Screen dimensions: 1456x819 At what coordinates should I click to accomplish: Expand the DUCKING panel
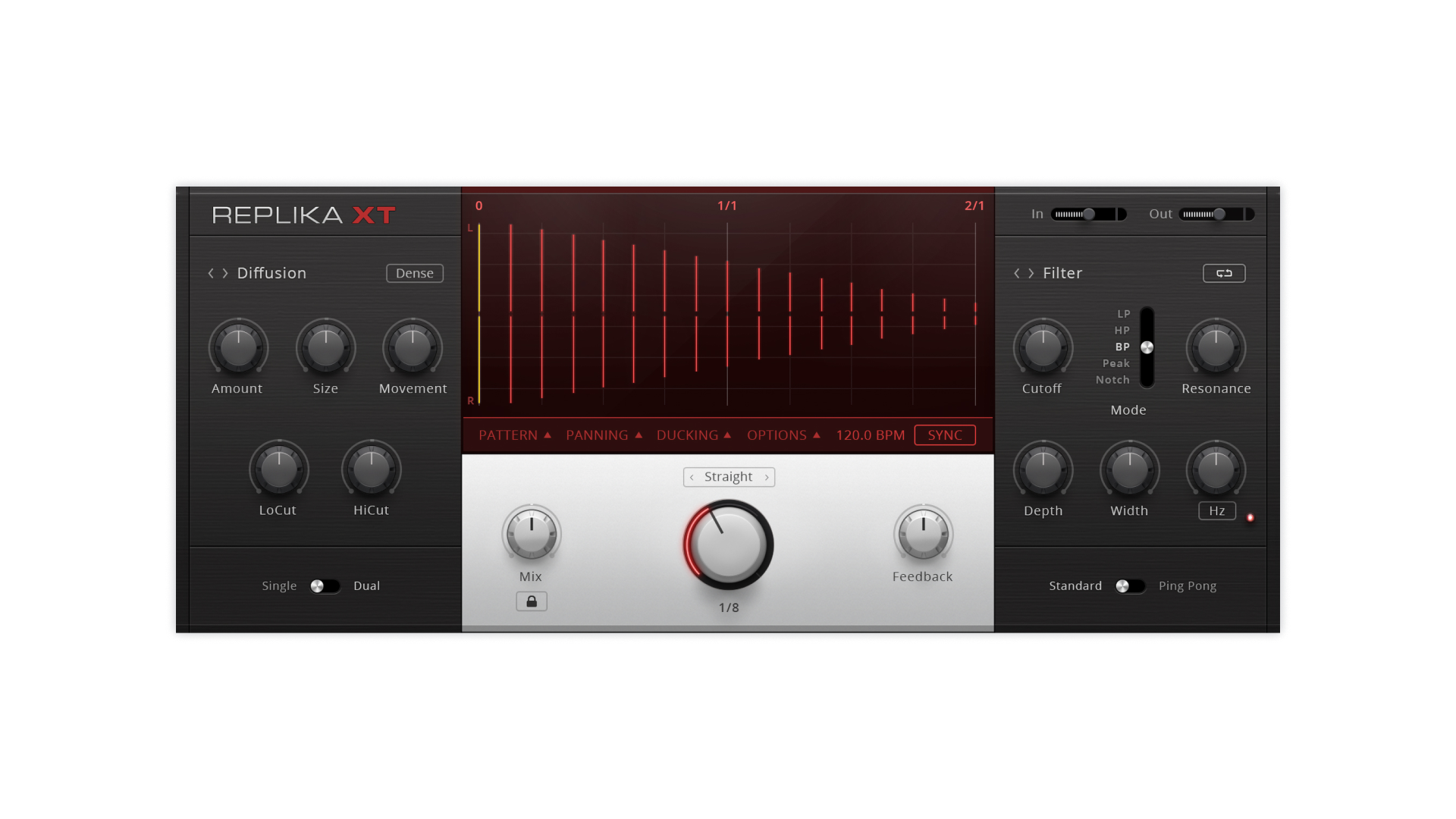pyautogui.click(x=693, y=435)
